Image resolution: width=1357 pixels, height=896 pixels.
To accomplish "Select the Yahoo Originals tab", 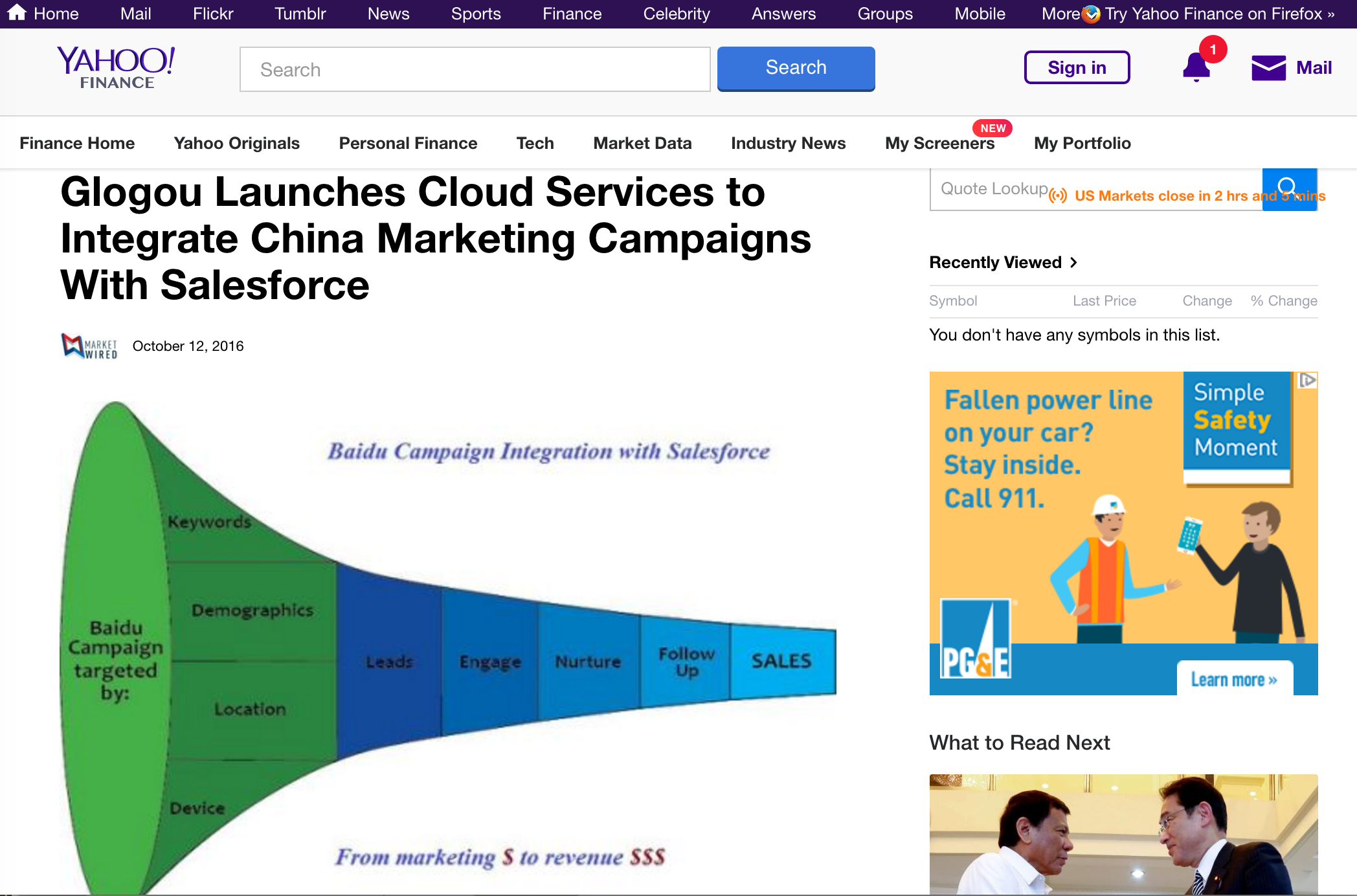I will (x=237, y=143).
